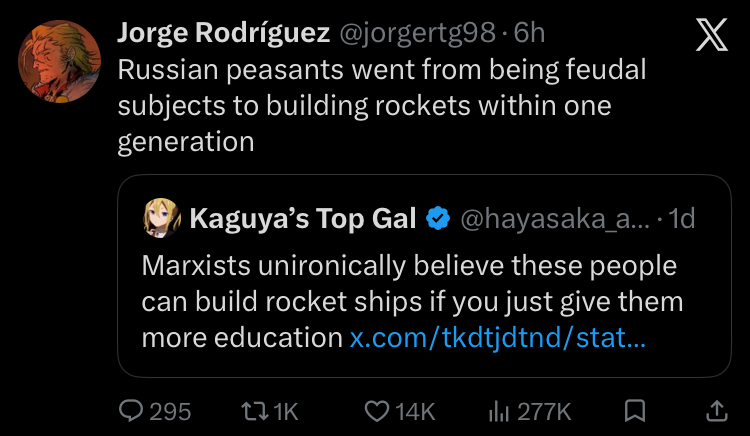The width and height of the screenshot is (750, 436).
Task: Click the 295 replies count
Action: (x=170, y=412)
